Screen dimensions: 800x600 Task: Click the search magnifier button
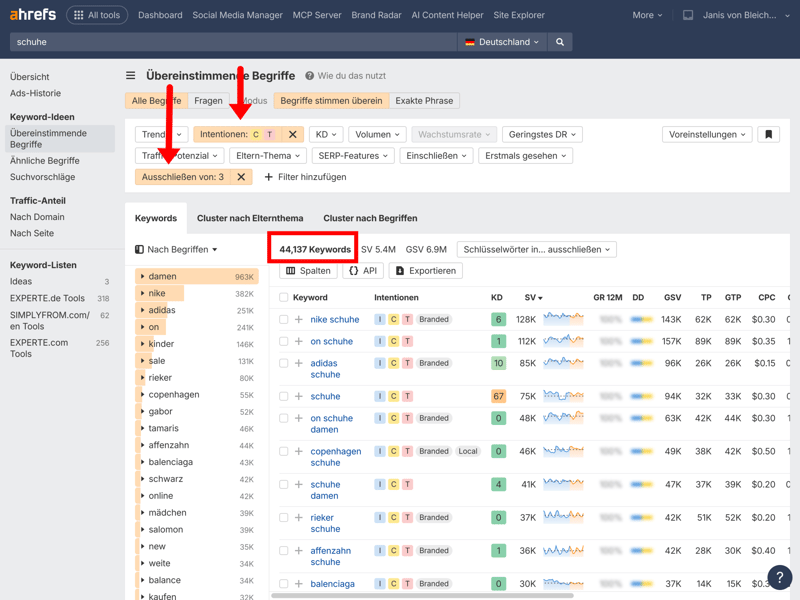tap(560, 42)
